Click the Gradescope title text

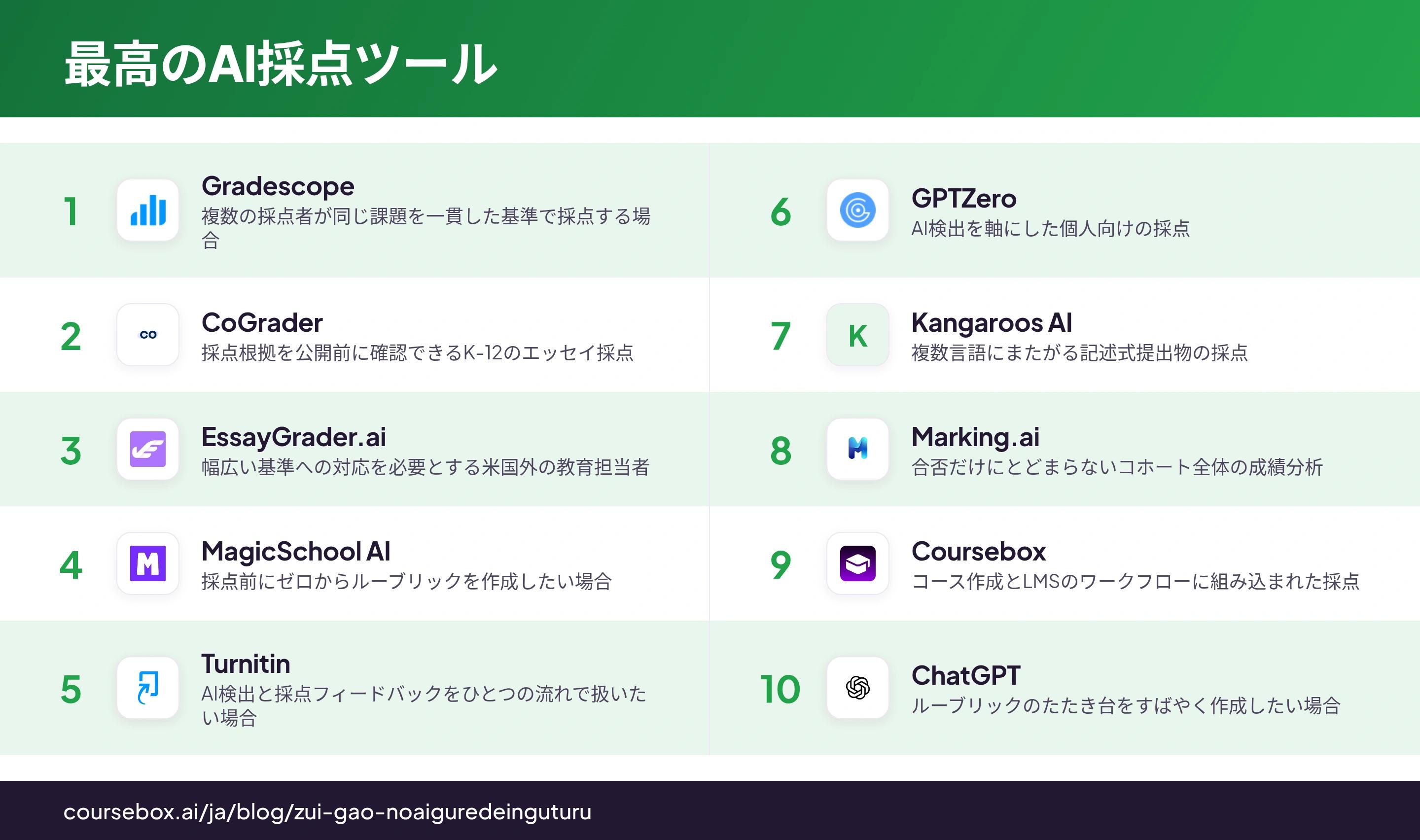click(x=278, y=187)
